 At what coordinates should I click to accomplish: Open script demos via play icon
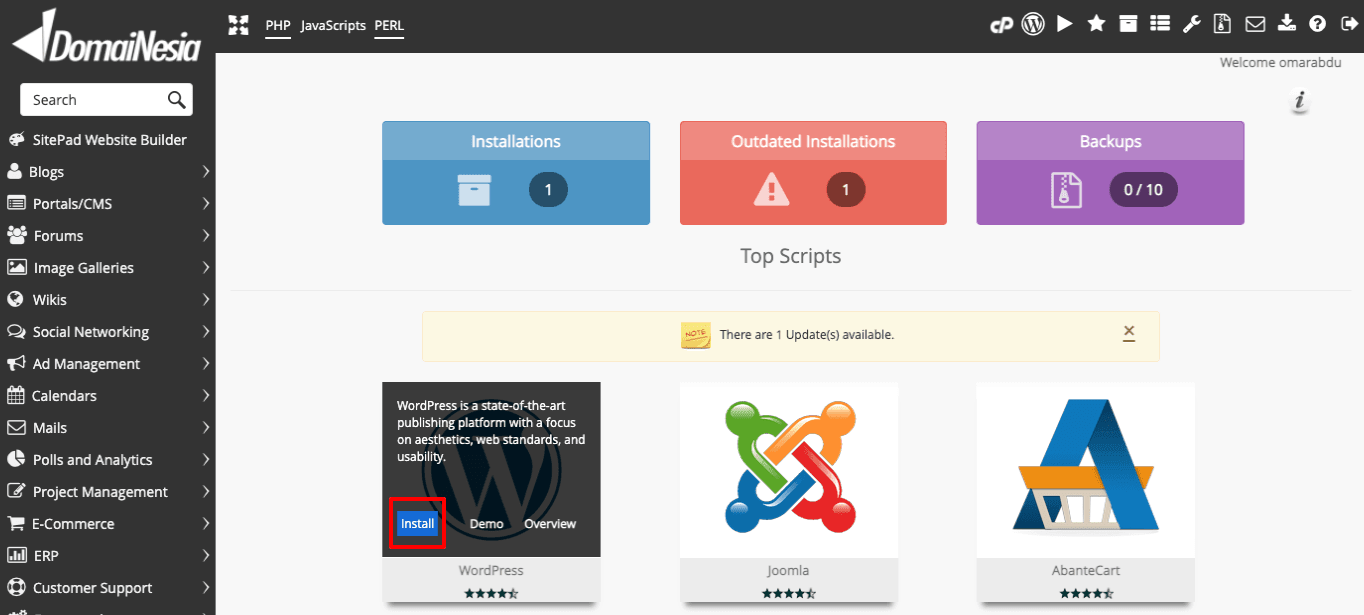[1065, 24]
